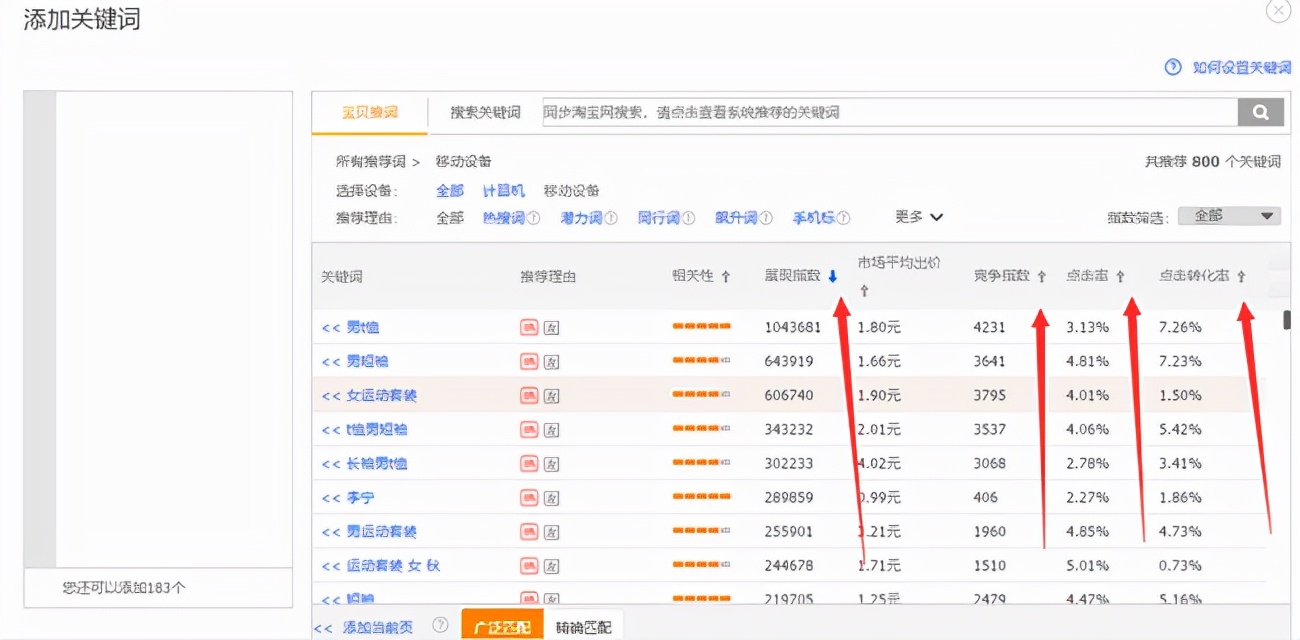This screenshot has width=1300, height=640.
Task: Click the 3795 competition value cell
Action: (x=989, y=395)
